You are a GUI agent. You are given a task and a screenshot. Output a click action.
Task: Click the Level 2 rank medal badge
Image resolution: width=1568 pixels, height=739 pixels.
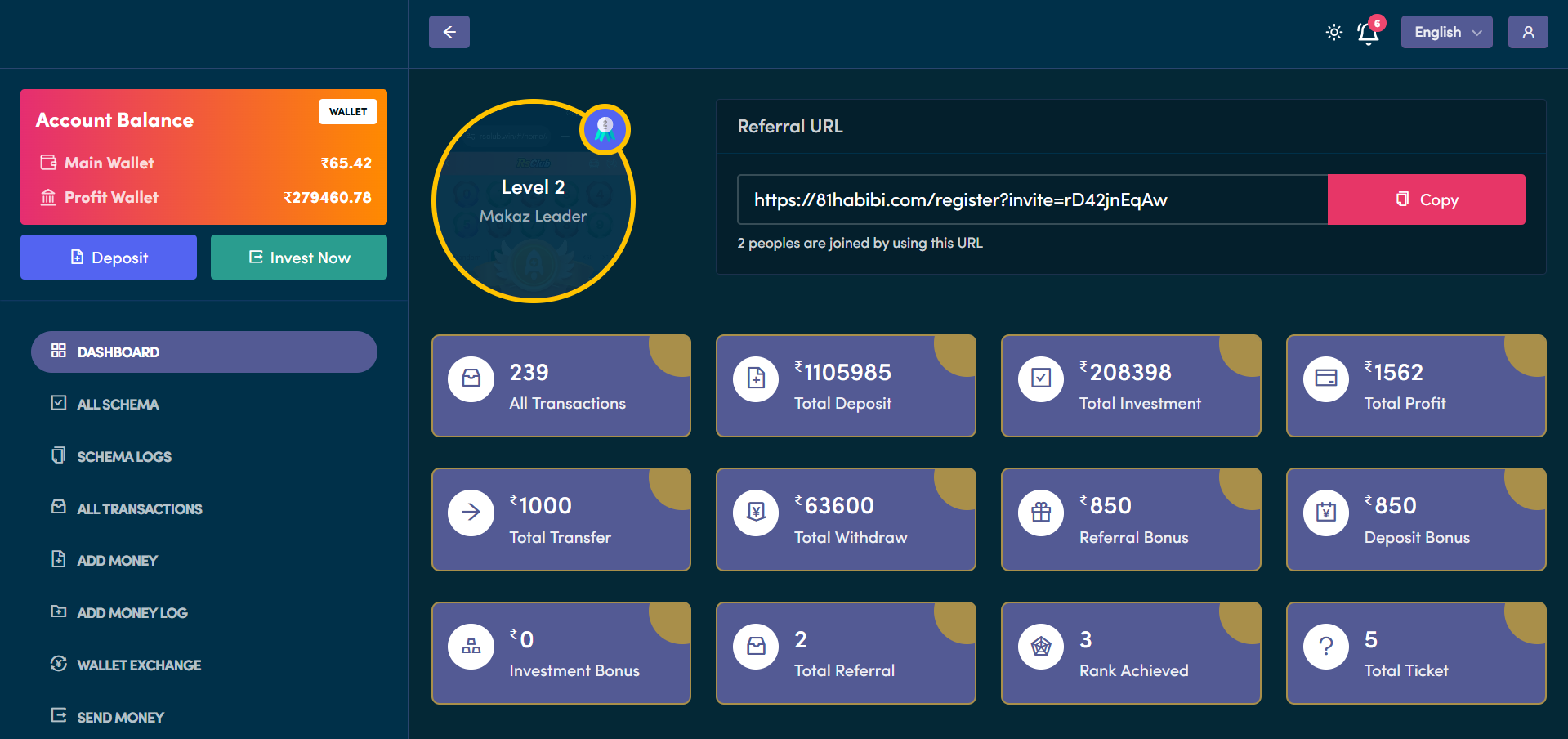pos(605,128)
